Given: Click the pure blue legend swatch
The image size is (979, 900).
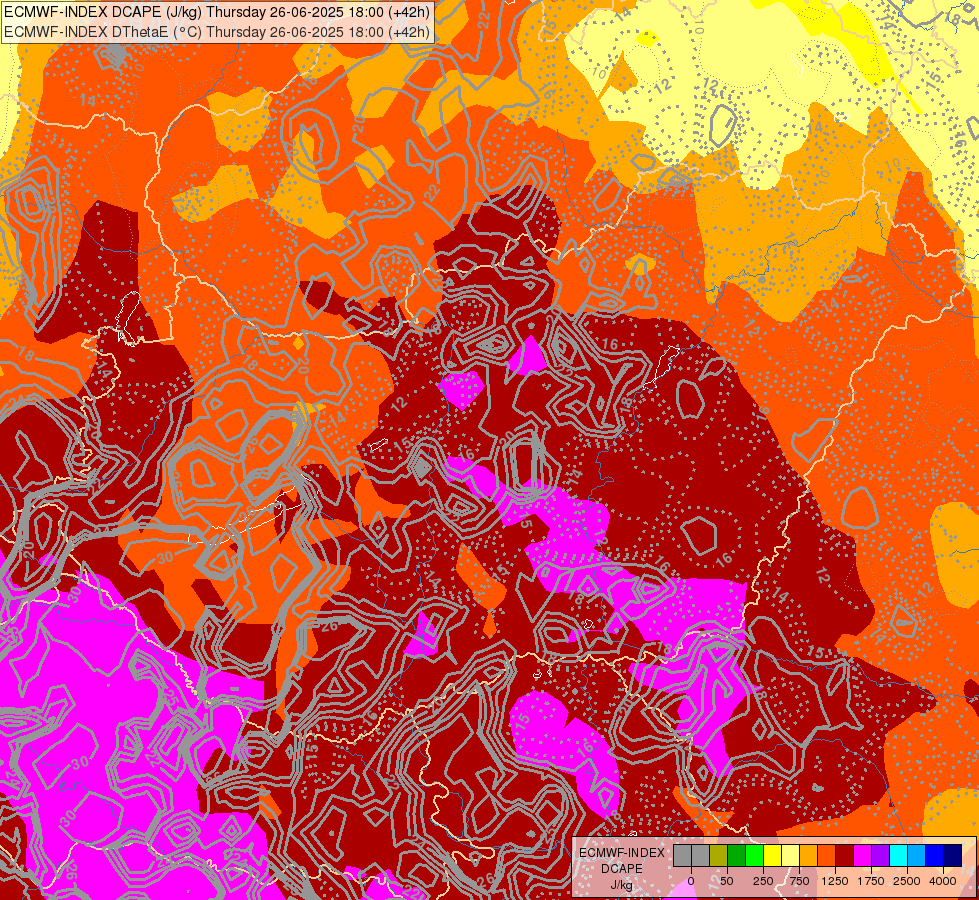Looking at the screenshot, I should [935, 855].
